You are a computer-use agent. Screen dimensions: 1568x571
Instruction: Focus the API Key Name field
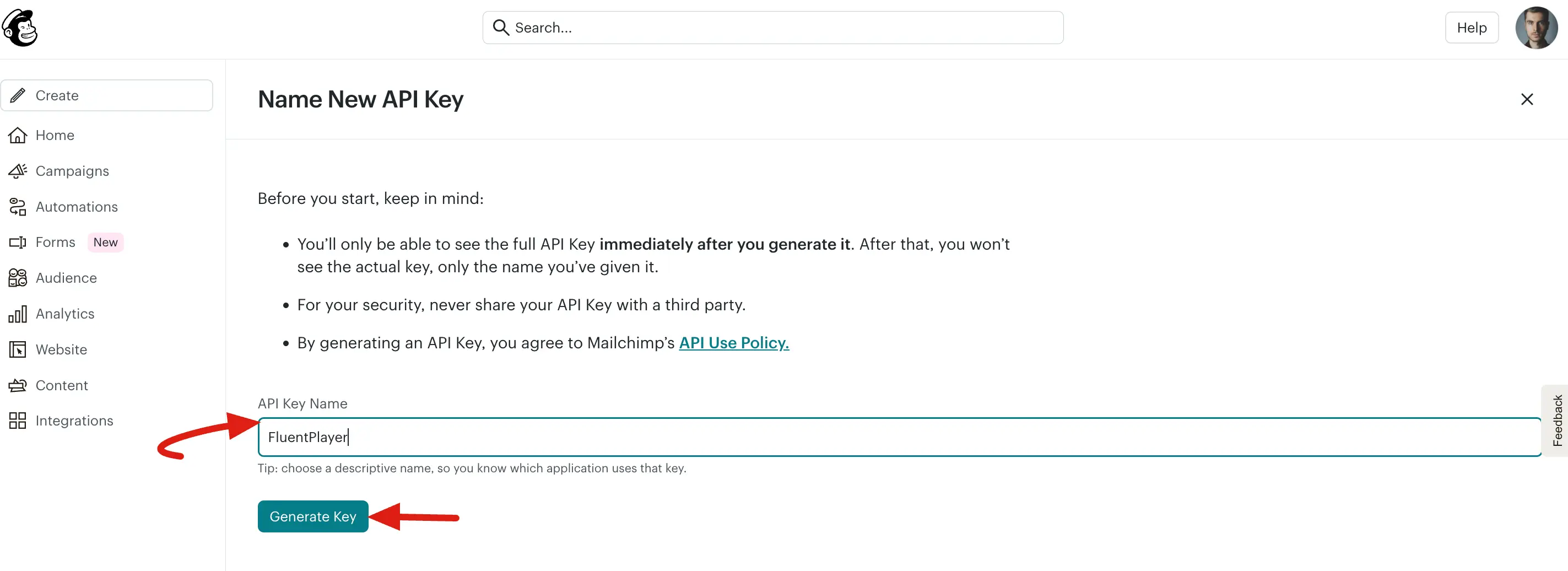(899, 437)
